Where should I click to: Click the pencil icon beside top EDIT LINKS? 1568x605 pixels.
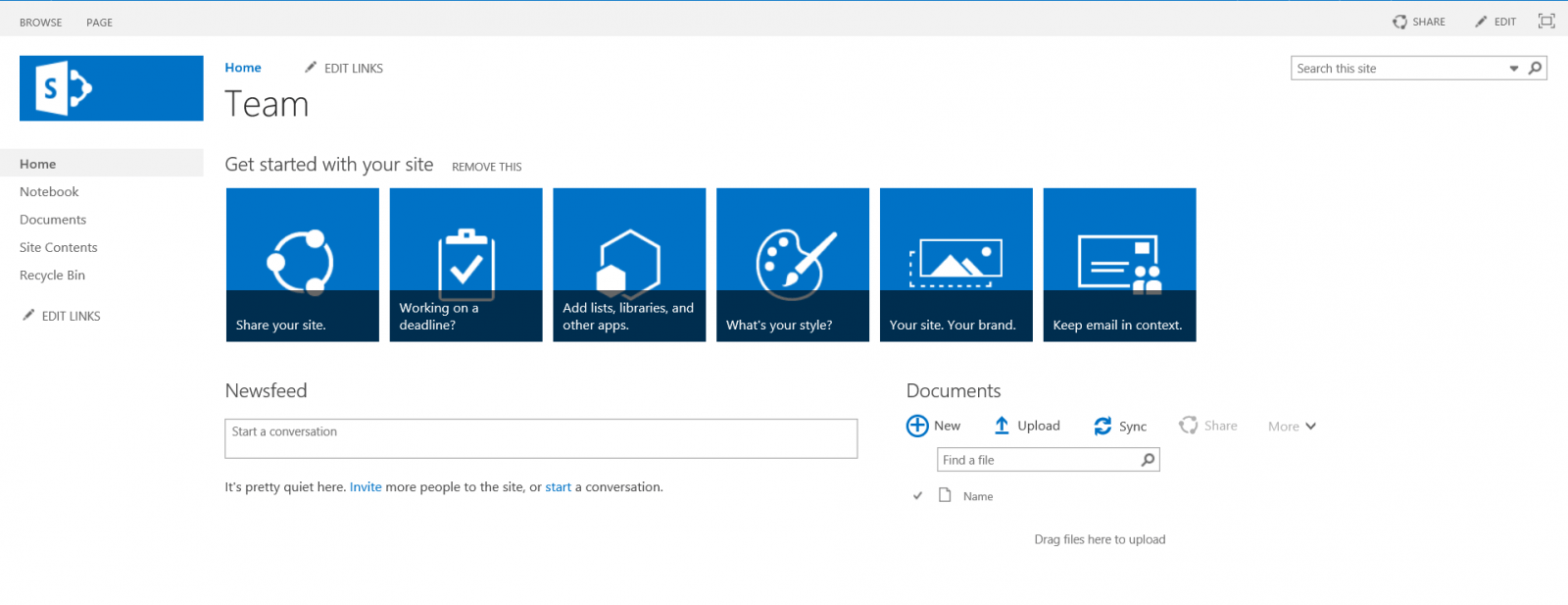(311, 67)
